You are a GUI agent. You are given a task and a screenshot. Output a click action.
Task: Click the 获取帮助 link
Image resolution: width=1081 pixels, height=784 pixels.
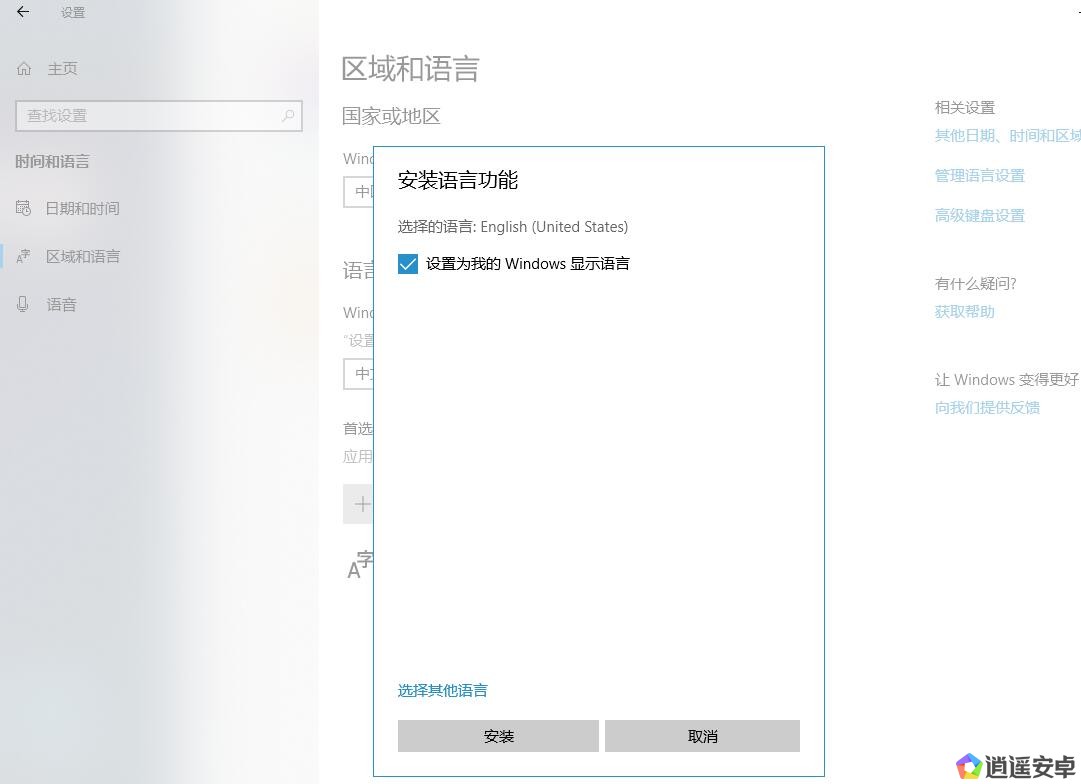964,312
